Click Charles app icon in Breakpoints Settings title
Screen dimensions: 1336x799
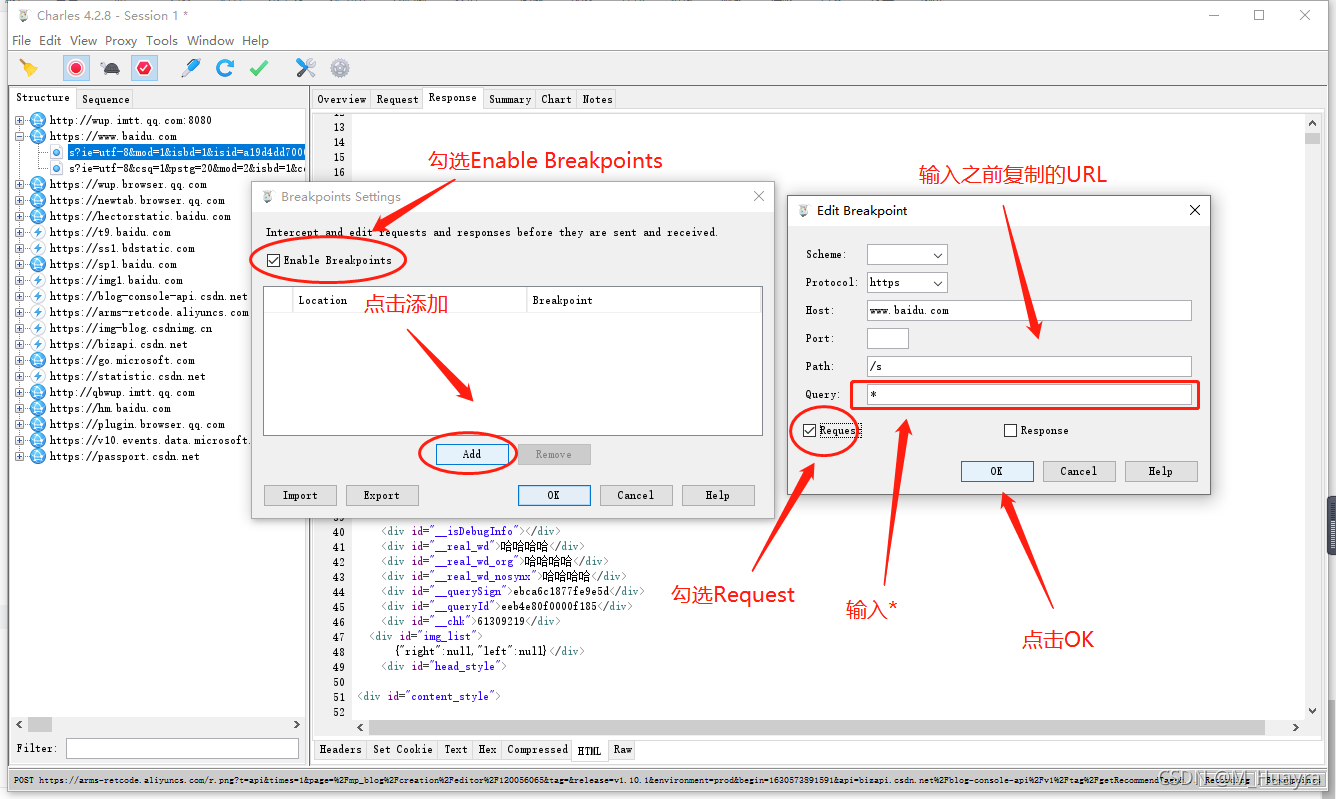[268, 197]
